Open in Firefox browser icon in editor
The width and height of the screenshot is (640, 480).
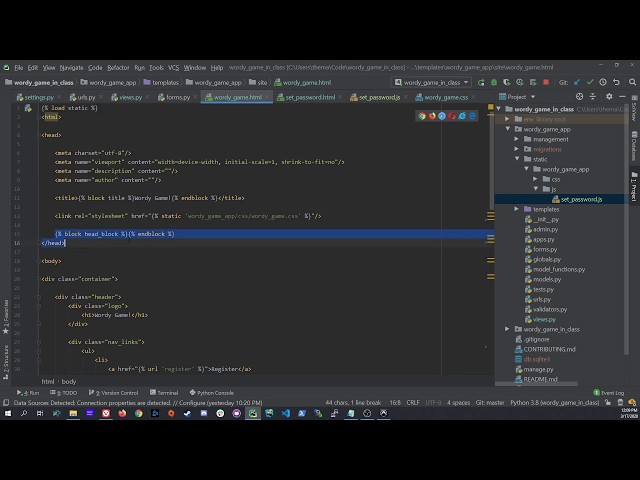(432, 116)
